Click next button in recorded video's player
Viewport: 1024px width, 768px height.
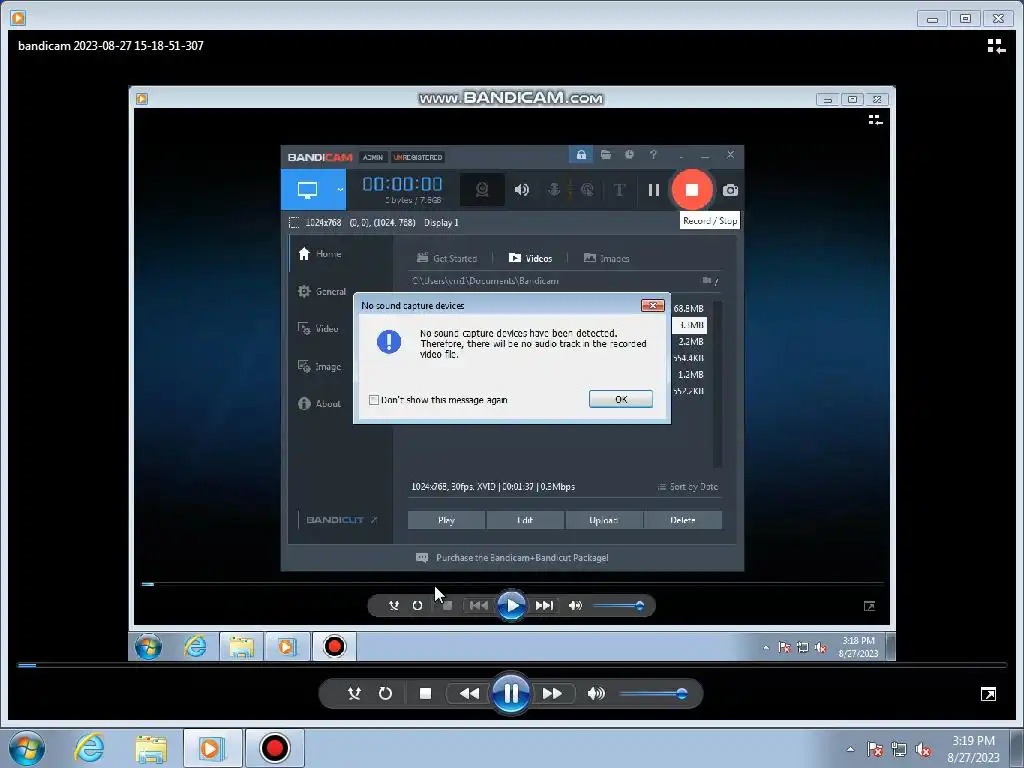pos(544,605)
